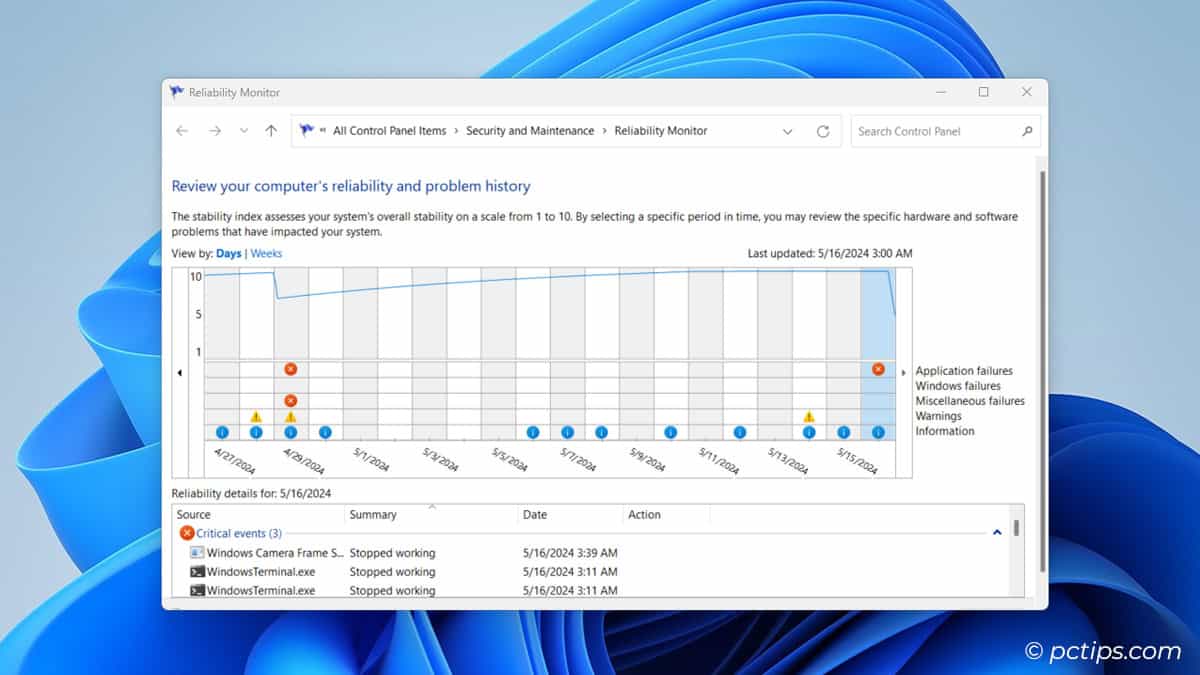Image resolution: width=1200 pixels, height=675 pixels.
Task: Click the up one level arrow
Action: [x=270, y=131]
